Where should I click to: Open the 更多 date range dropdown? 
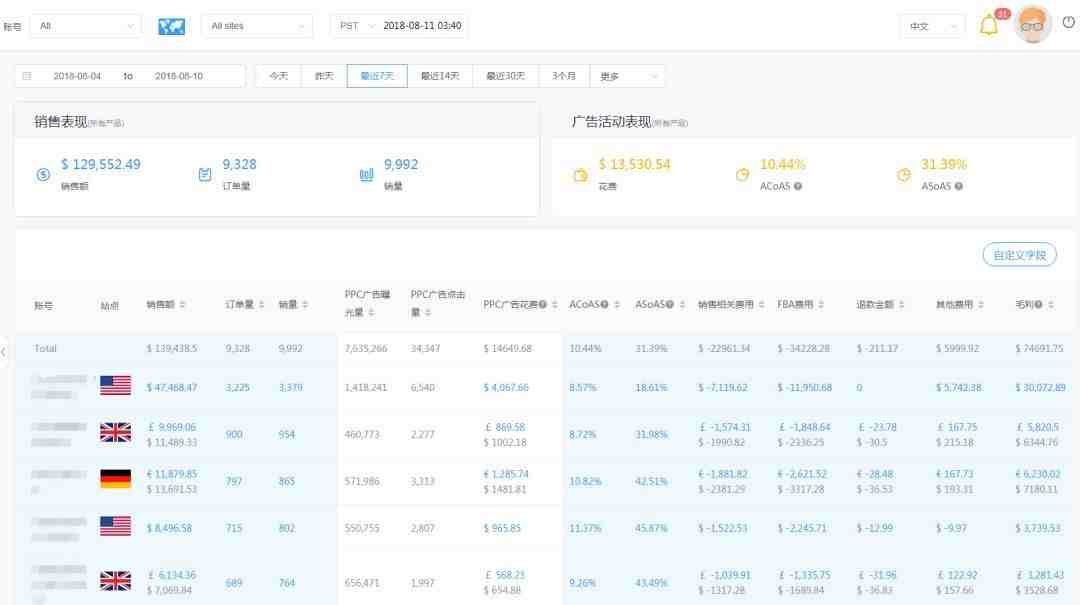628,76
